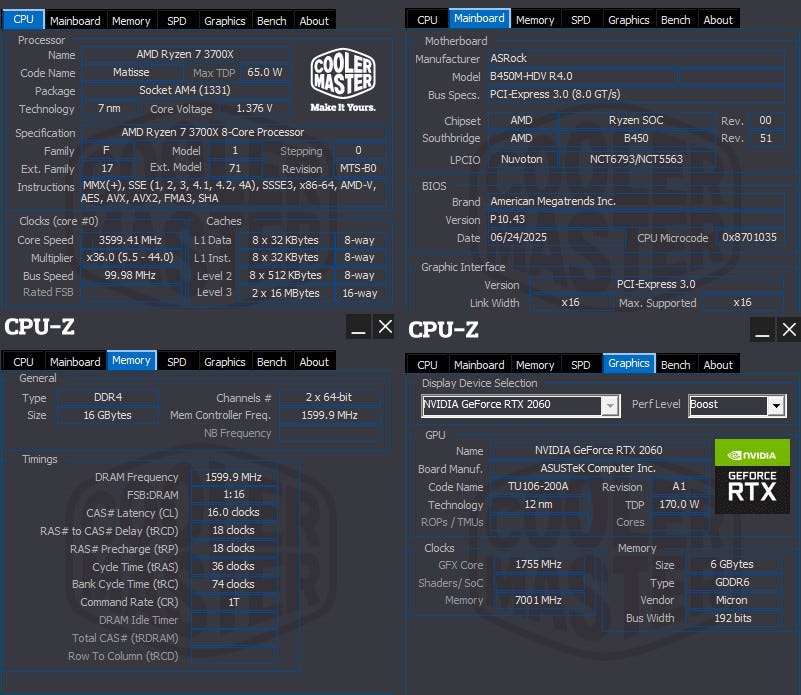Open About tab in Memory window
The height and width of the screenshot is (695, 801).
(x=314, y=362)
